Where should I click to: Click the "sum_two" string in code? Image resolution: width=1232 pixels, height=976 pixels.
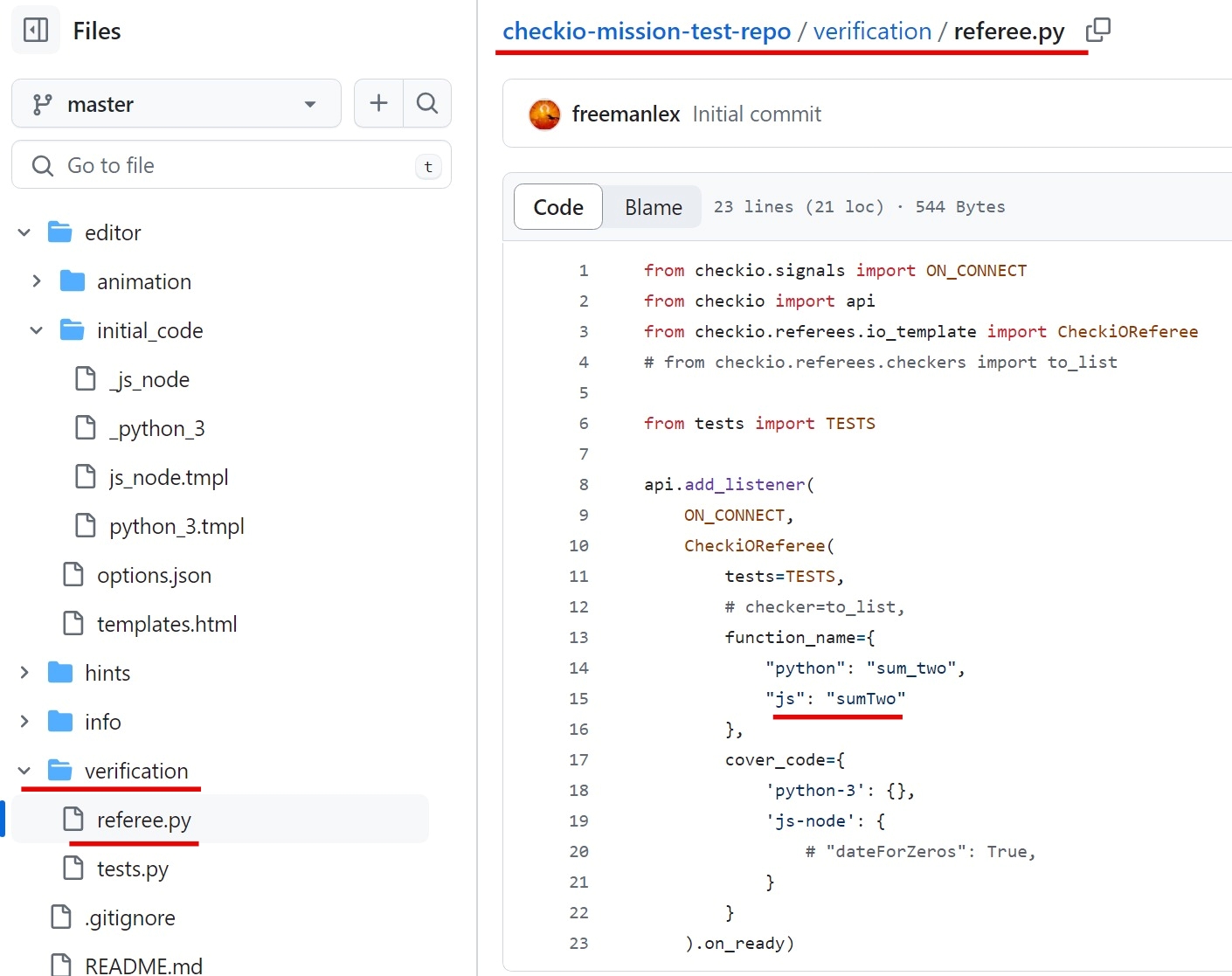coord(911,668)
